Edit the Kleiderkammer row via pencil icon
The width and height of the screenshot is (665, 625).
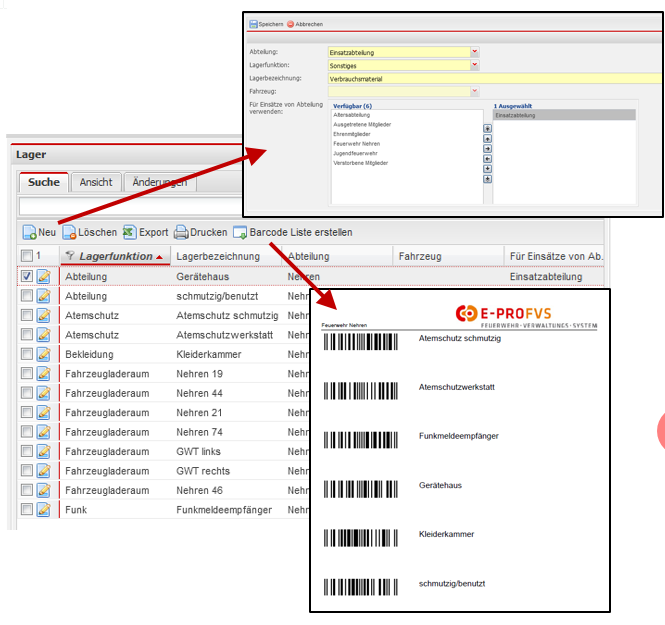point(43,354)
